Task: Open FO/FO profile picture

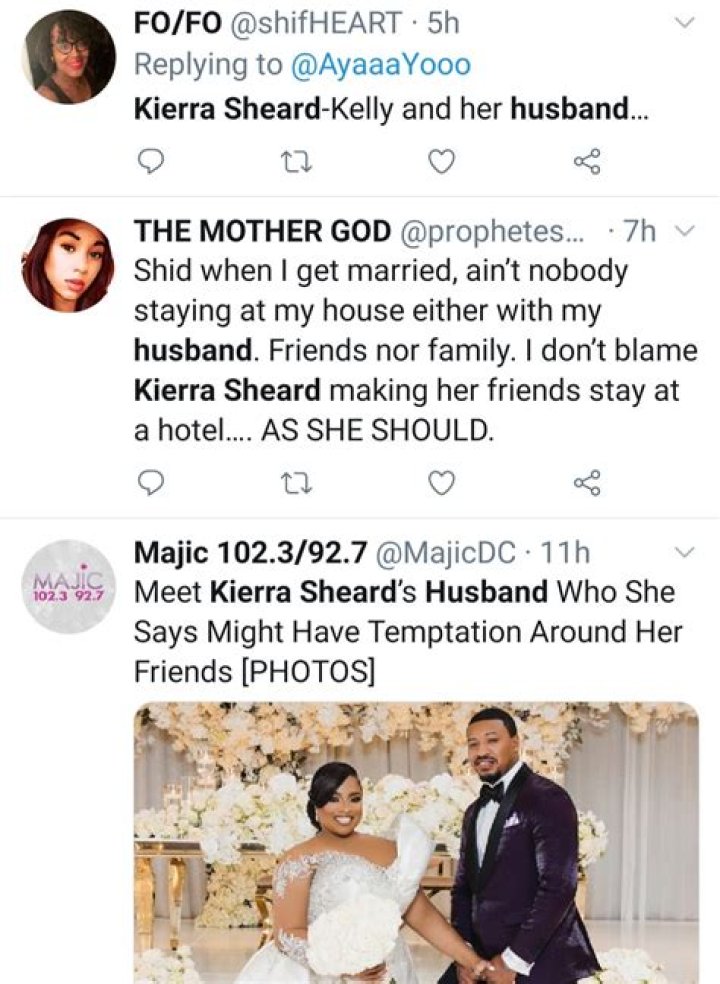Action: 68,57
